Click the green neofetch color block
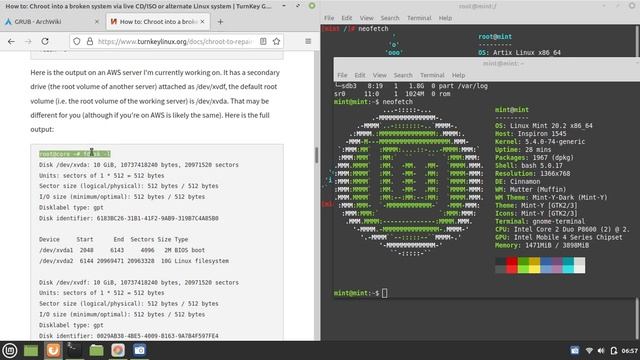This screenshot has width=640, height=360. coord(523,265)
